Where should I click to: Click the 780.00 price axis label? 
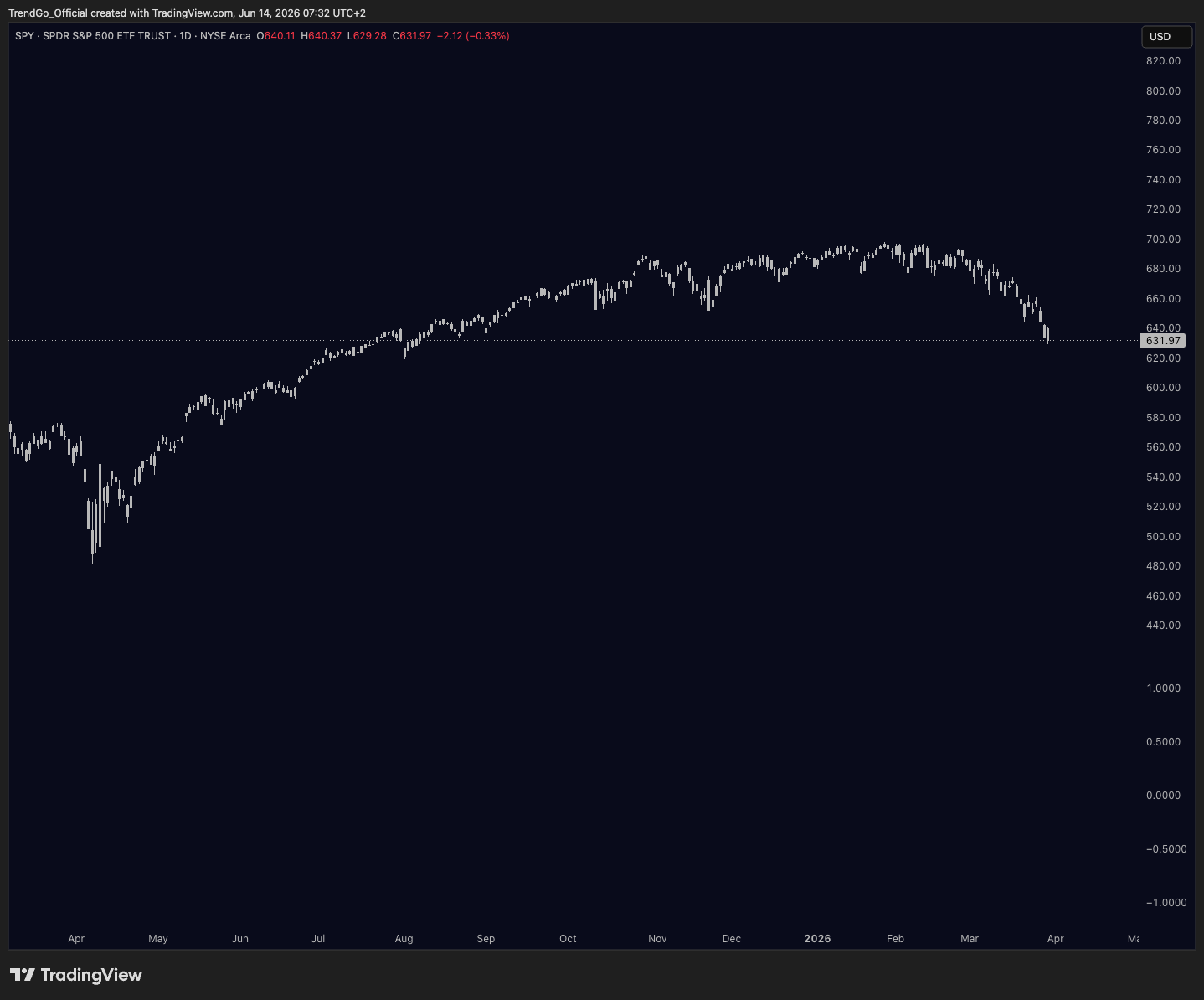1163,121
